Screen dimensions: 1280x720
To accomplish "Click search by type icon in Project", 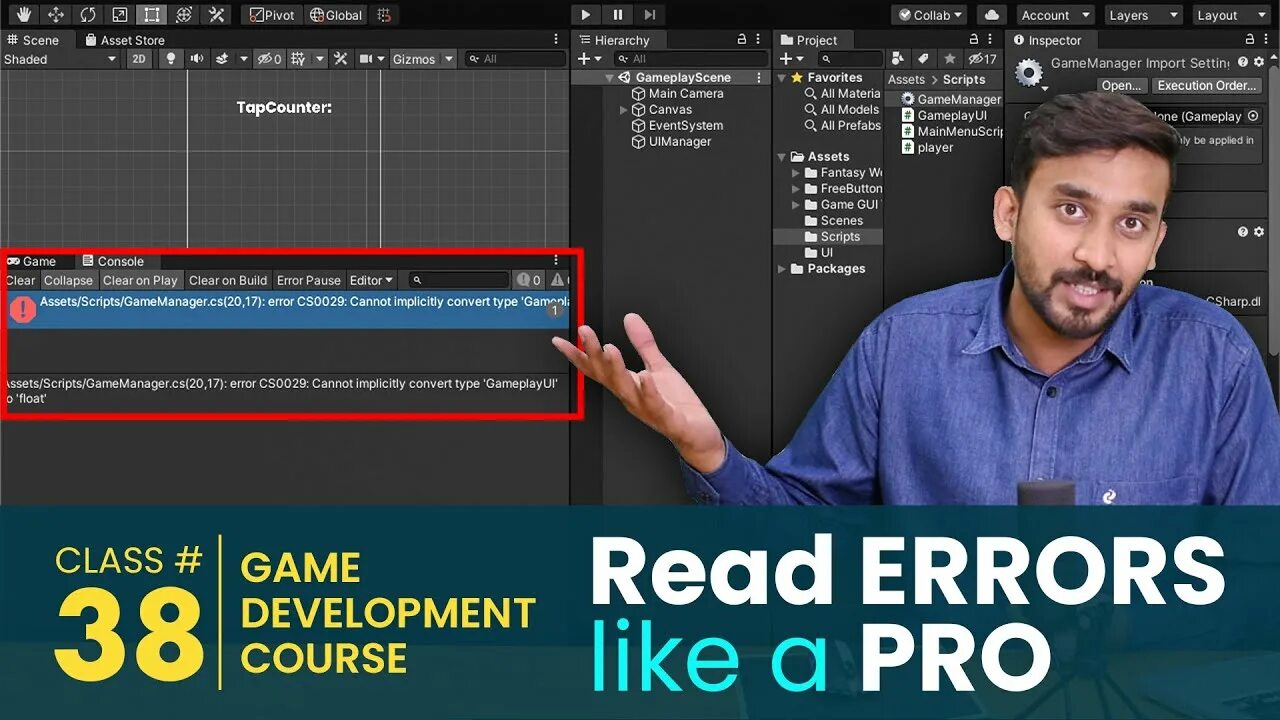I will [899, 59].
